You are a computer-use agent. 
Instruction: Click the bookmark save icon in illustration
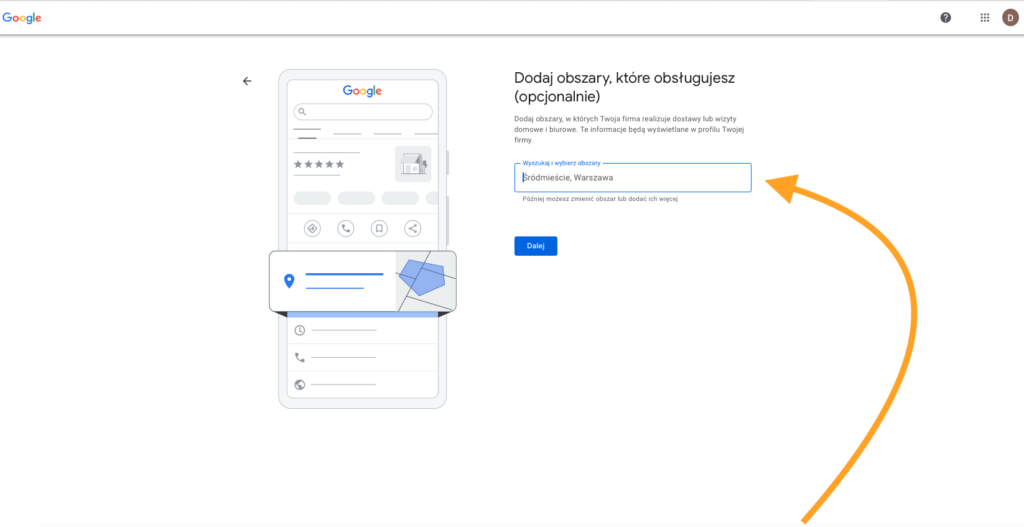pyautogui.click(x=379, y=228)
